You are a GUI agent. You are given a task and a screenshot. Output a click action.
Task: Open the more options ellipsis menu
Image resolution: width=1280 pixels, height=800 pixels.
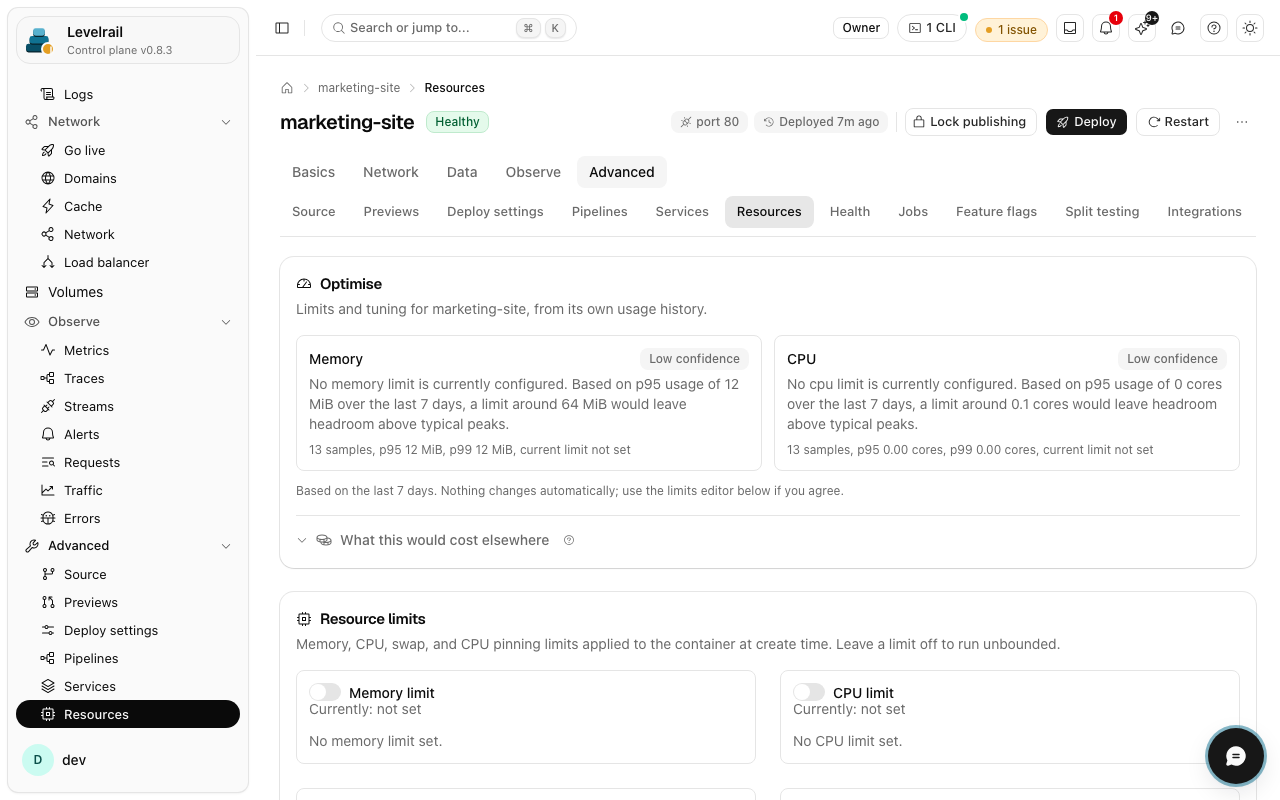[1242, 122]
